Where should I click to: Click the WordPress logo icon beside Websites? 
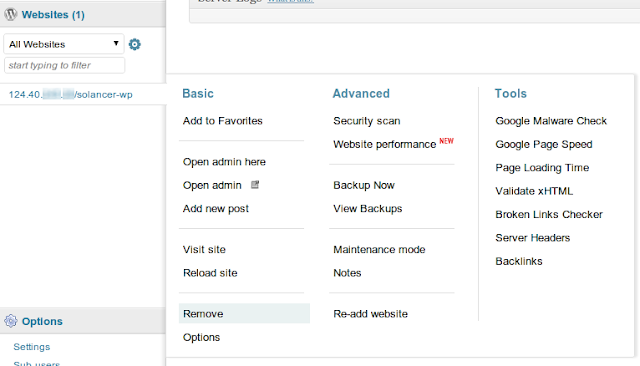(11, 14)
